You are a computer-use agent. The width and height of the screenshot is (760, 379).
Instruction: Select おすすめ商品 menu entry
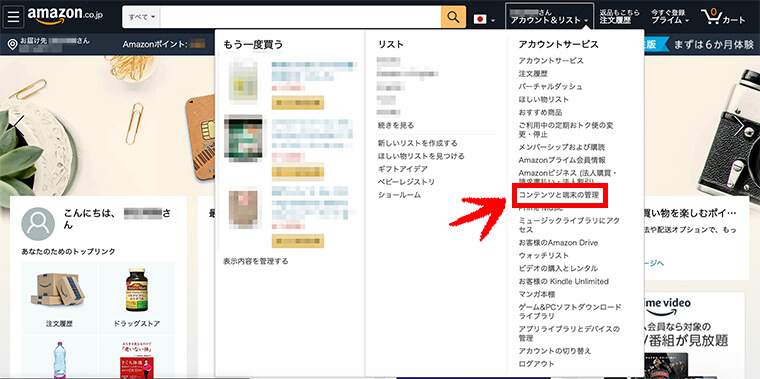540,112
